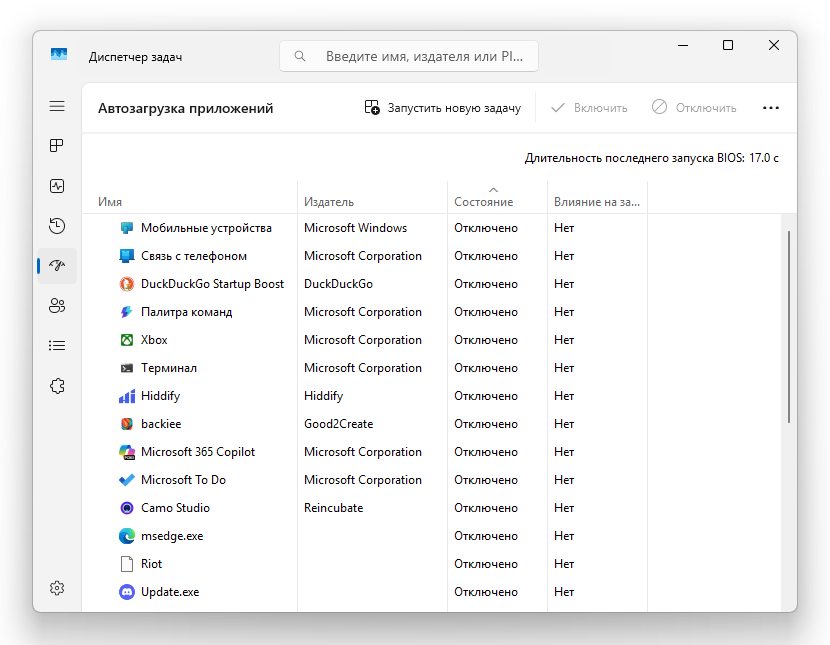The image size is (830, 645).
Task: Open the Users page in sidebar
Action: tap(57, 305)
